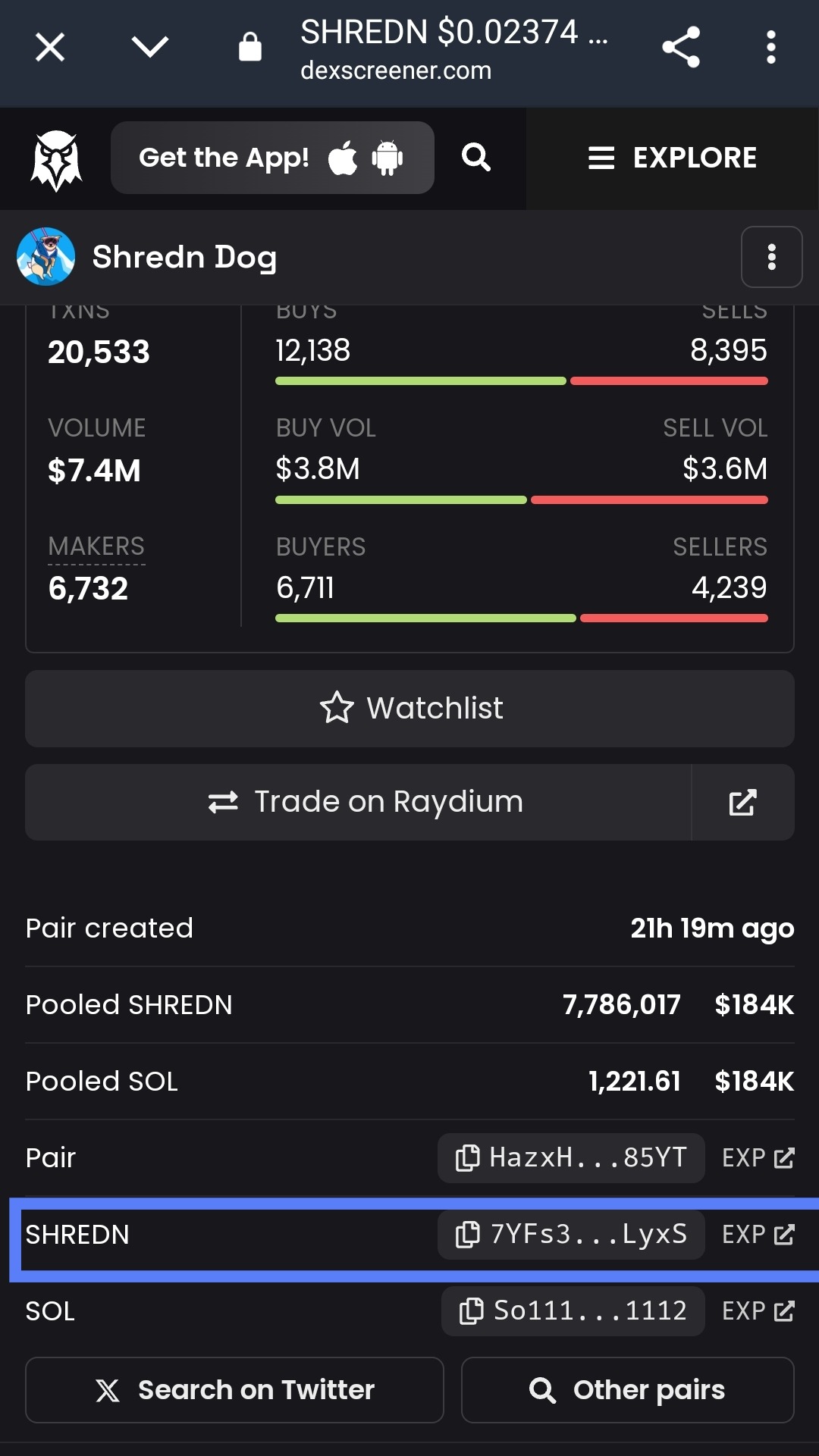Tap the browser collapse chevron
This screenshot has width=819, height=1456.
pos(149,48)
